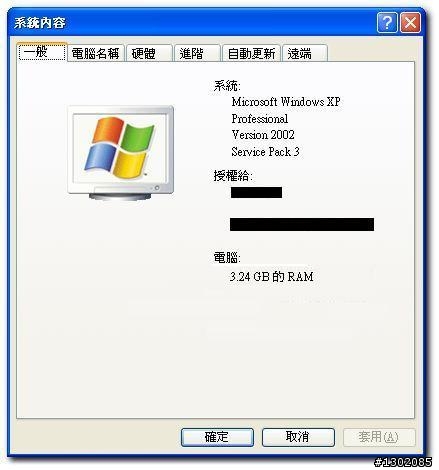
Task: Click the 3.24 GB 的 RAM text
Action: point(272,277)
